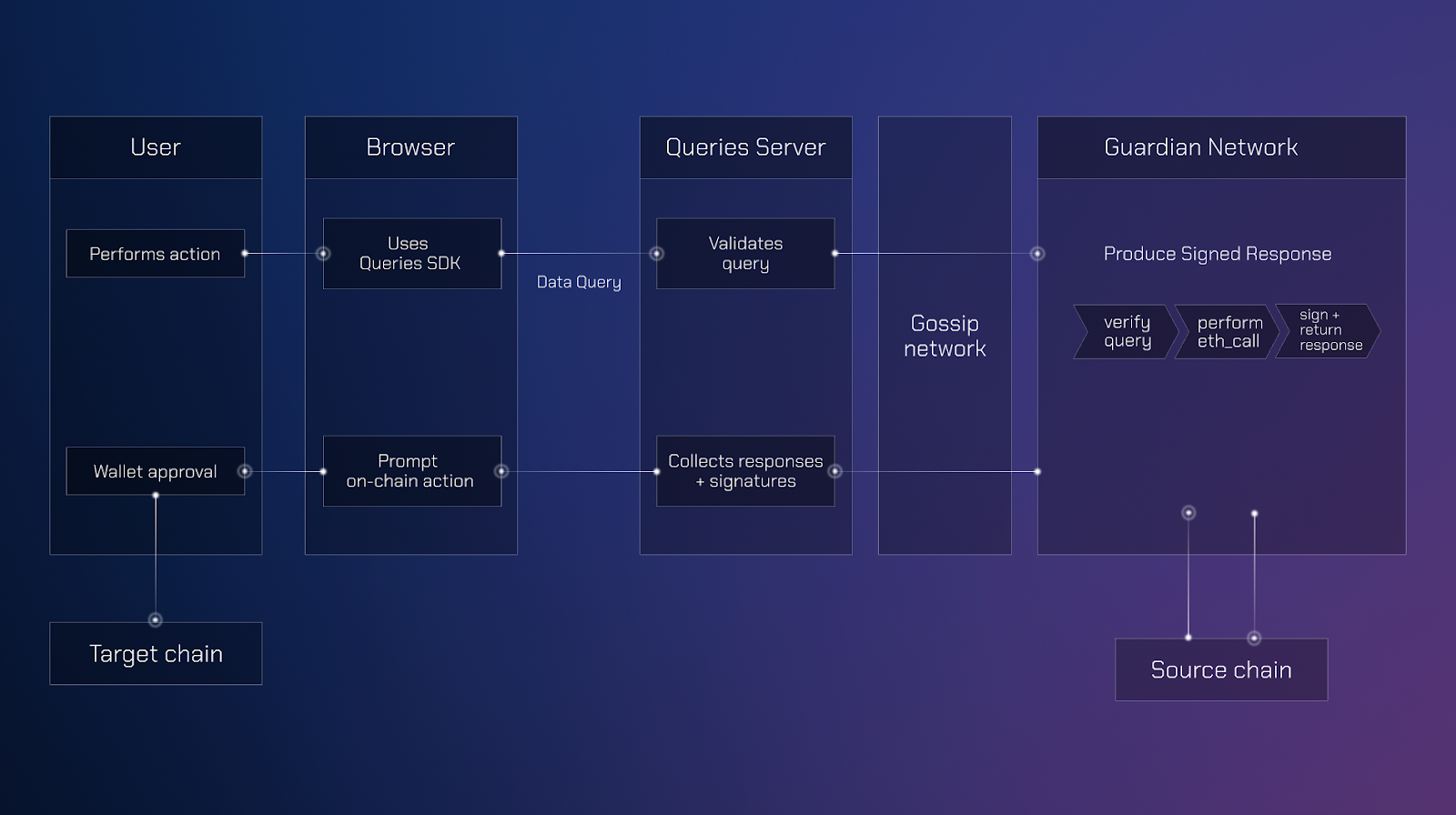
Task: Click the "Prompt on-chain action" block
Action: click(411, 471)
